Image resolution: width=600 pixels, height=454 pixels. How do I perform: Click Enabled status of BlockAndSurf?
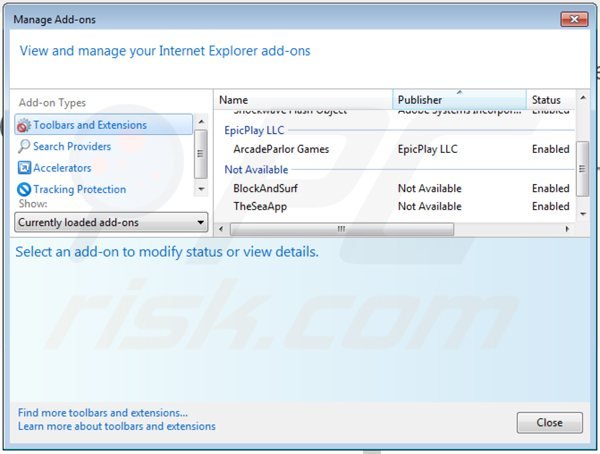click(551, 188)
